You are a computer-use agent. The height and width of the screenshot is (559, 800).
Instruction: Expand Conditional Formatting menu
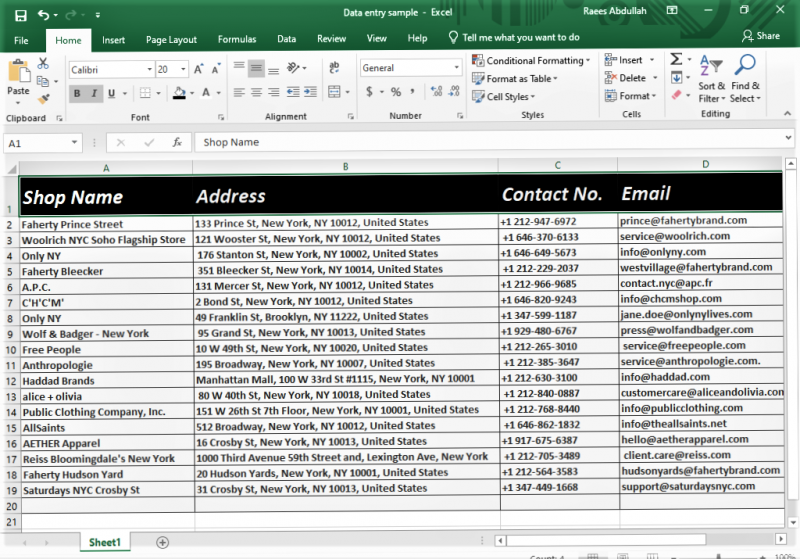tap(531, 60)
